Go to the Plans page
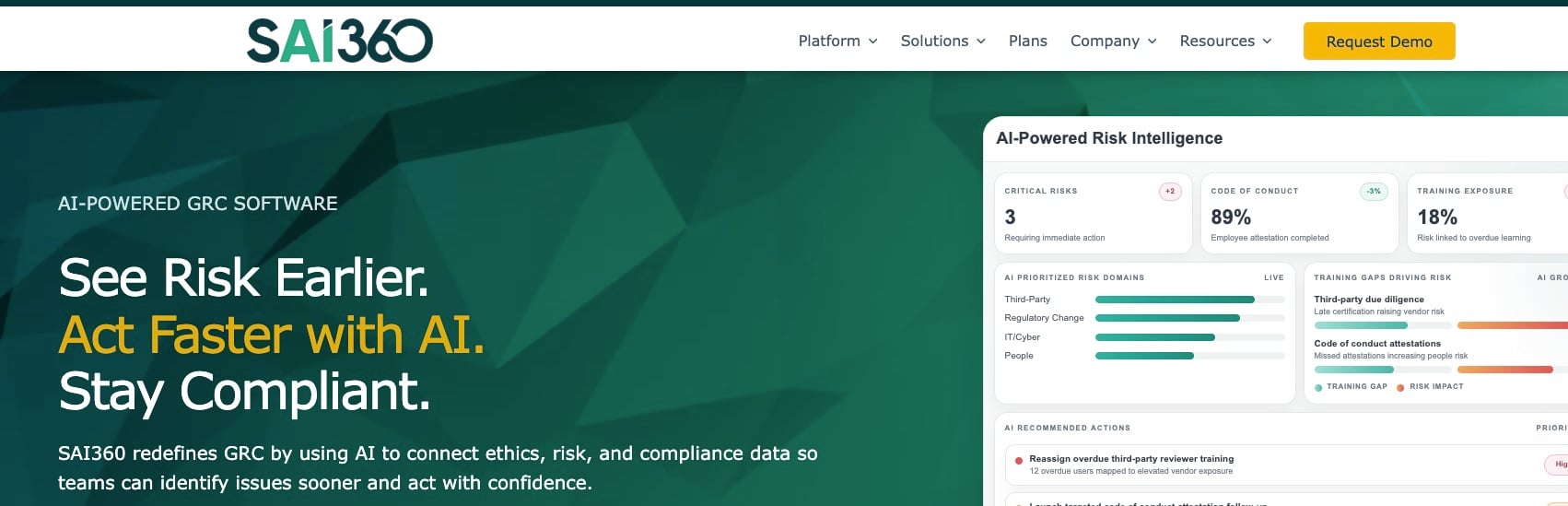 click(1027, 41)
